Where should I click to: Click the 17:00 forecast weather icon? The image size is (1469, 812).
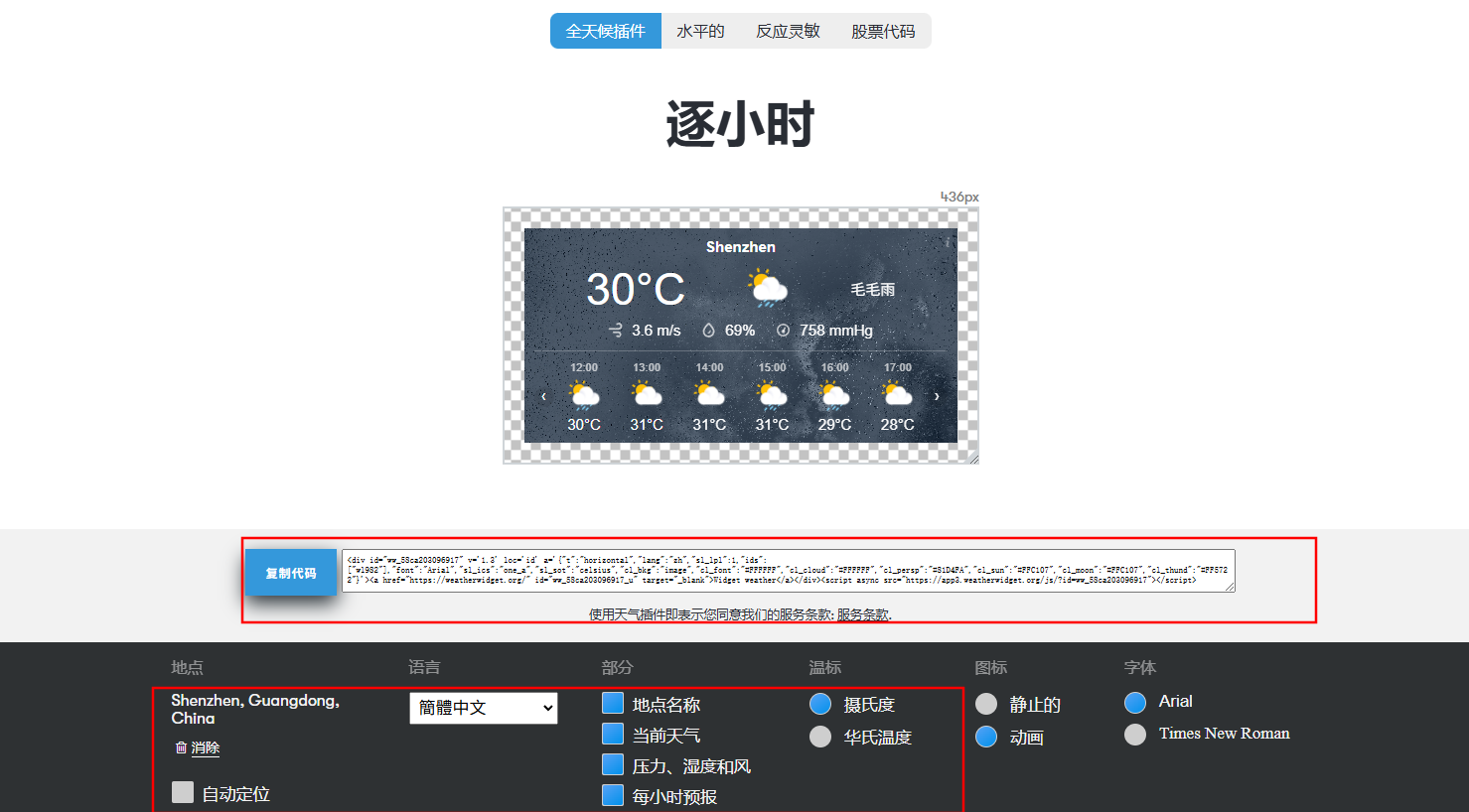click(897, 395)
